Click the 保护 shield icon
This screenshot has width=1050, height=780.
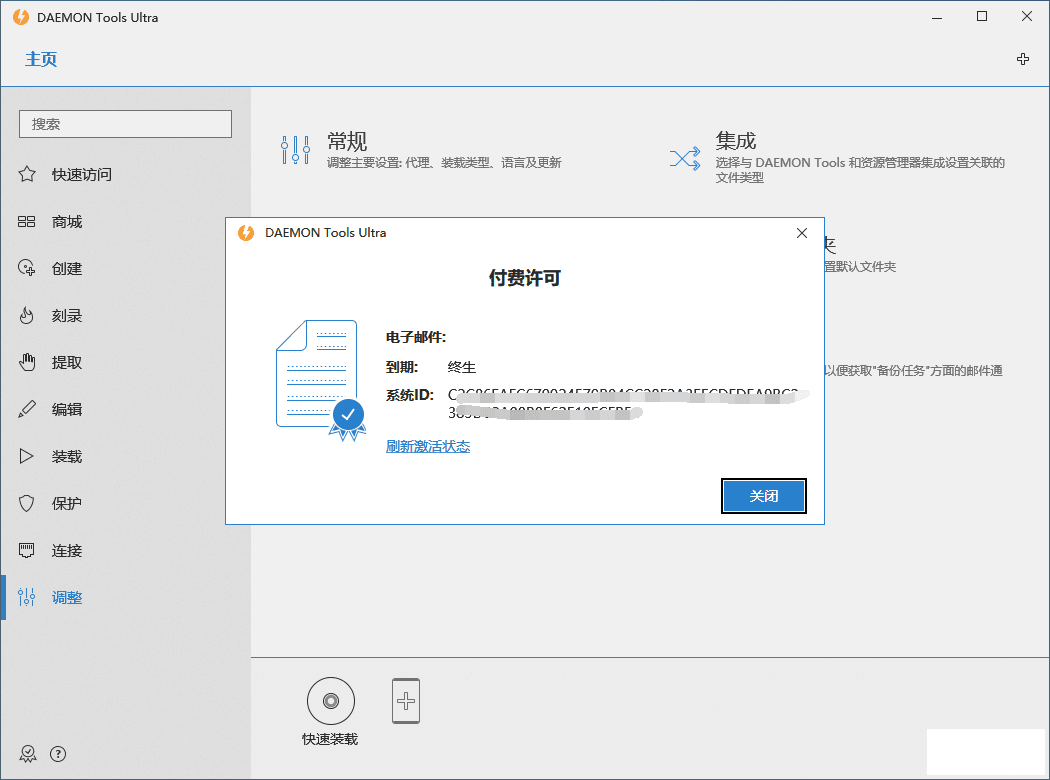click(x=27, y=503)
